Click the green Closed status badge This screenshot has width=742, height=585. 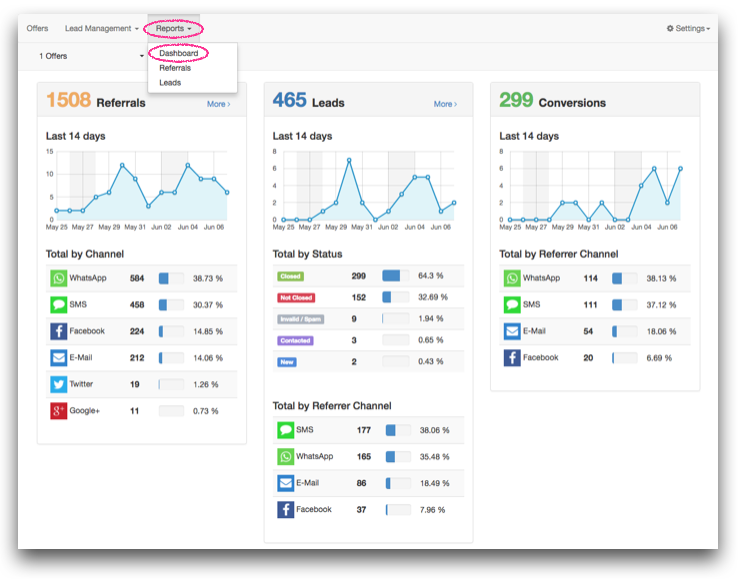tap(290, 275)
